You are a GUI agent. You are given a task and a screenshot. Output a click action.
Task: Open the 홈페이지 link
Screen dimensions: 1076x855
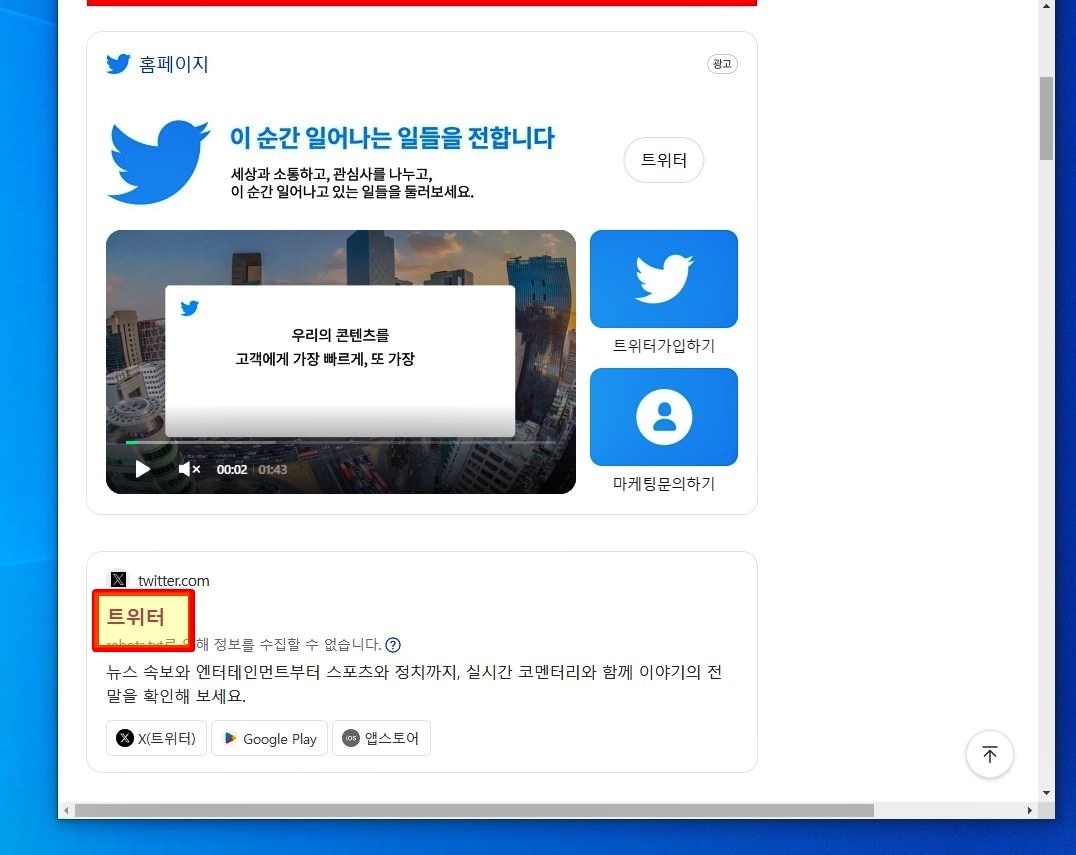point(174,64)
